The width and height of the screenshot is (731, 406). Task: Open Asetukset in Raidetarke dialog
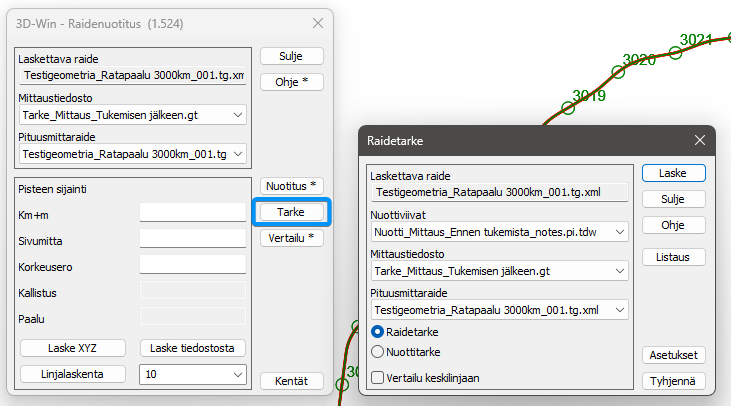674,355
